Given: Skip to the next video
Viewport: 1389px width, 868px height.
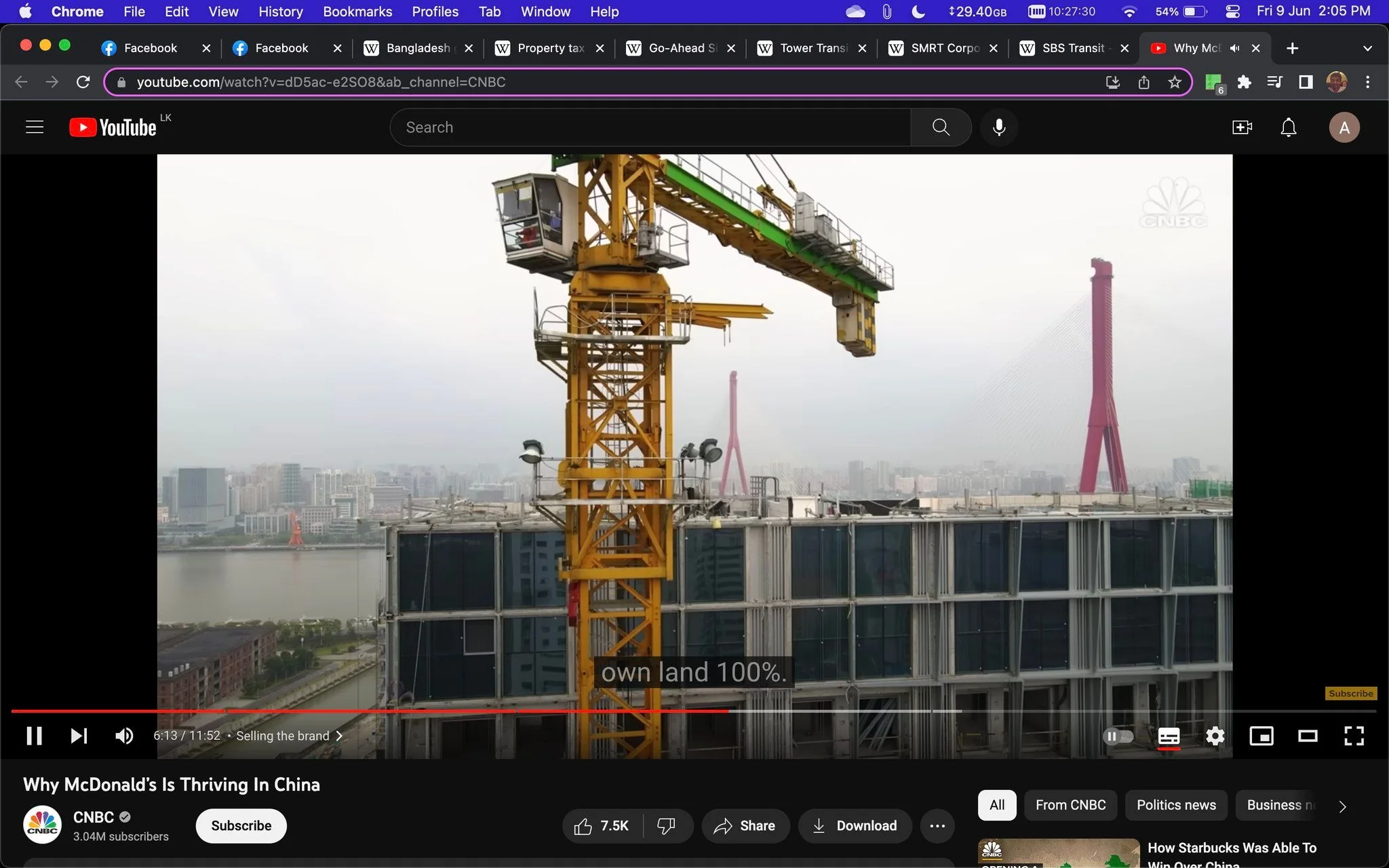Looking at the screenshot, I should coord(79,736).
